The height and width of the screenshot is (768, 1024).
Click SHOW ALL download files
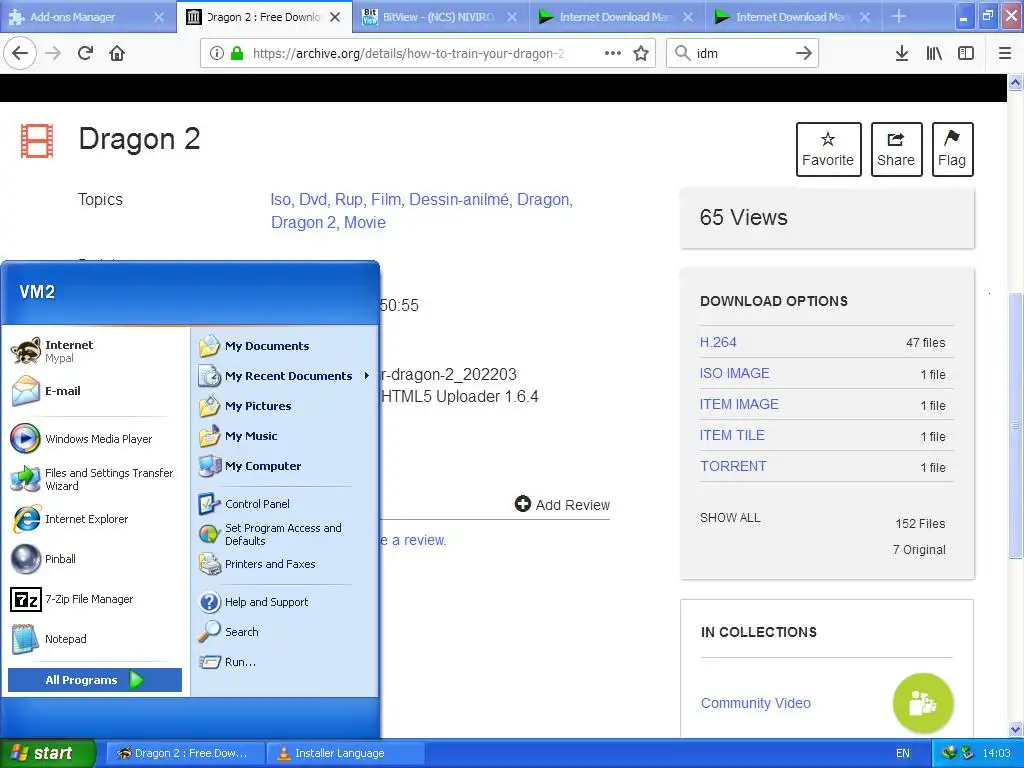point(730,518)
